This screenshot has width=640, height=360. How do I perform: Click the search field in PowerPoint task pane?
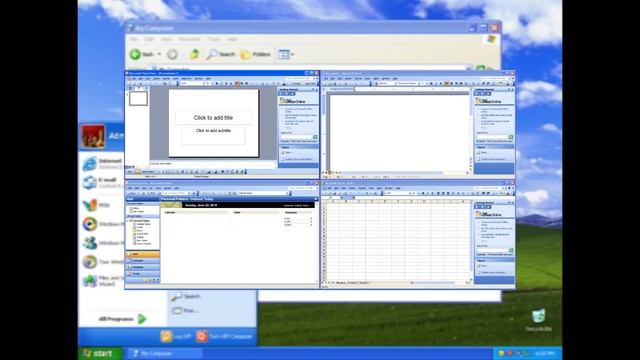point(296,137)
